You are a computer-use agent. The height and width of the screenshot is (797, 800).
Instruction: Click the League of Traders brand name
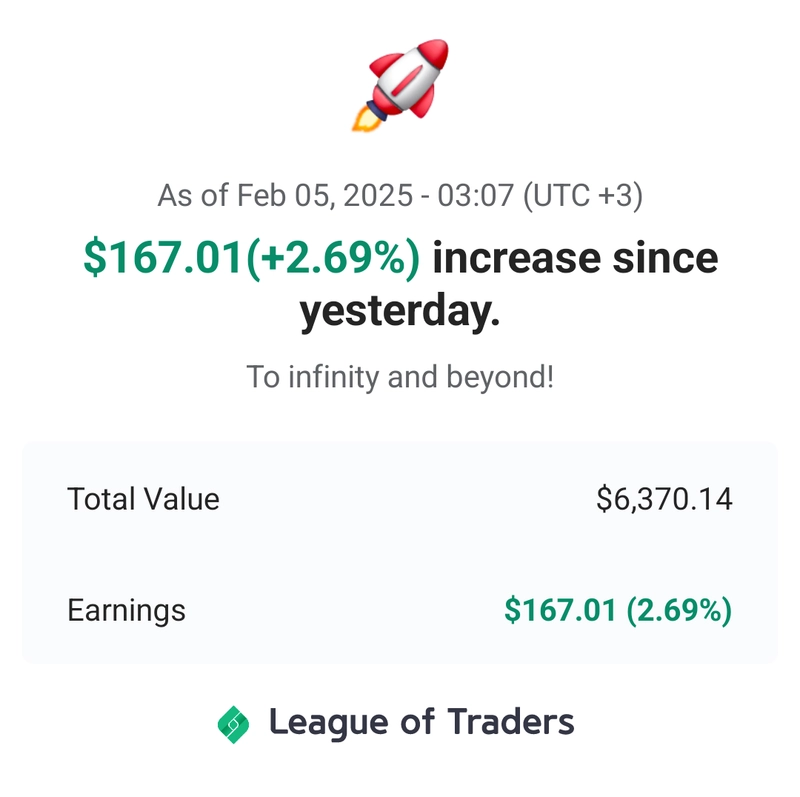[x=421, y=723]
